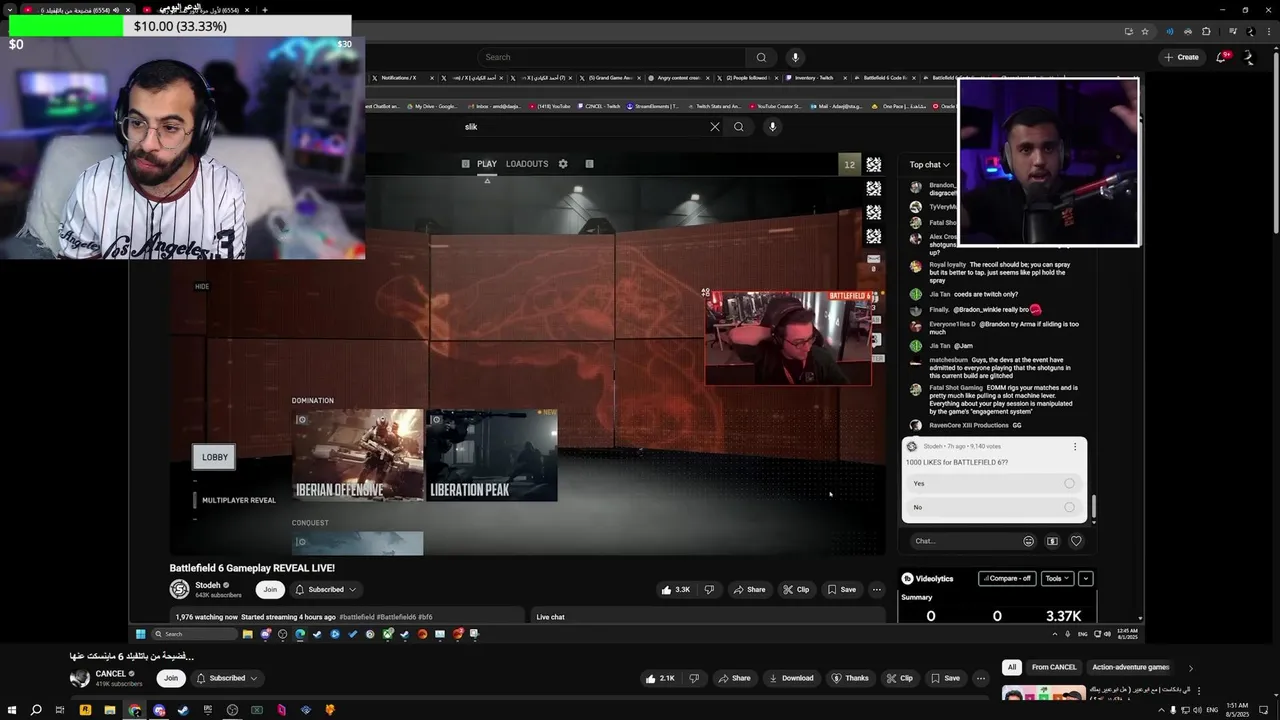
Task: Open the Windows Start menu on bottom taskbar
Action: [12, 710]
